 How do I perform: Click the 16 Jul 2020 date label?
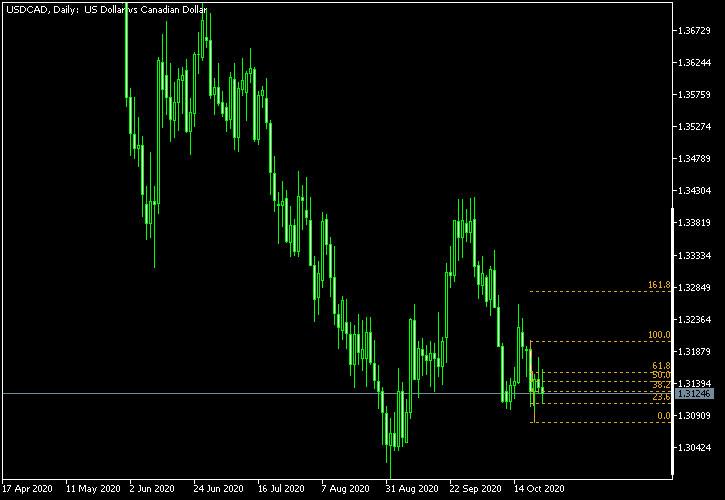coord(282,489)
